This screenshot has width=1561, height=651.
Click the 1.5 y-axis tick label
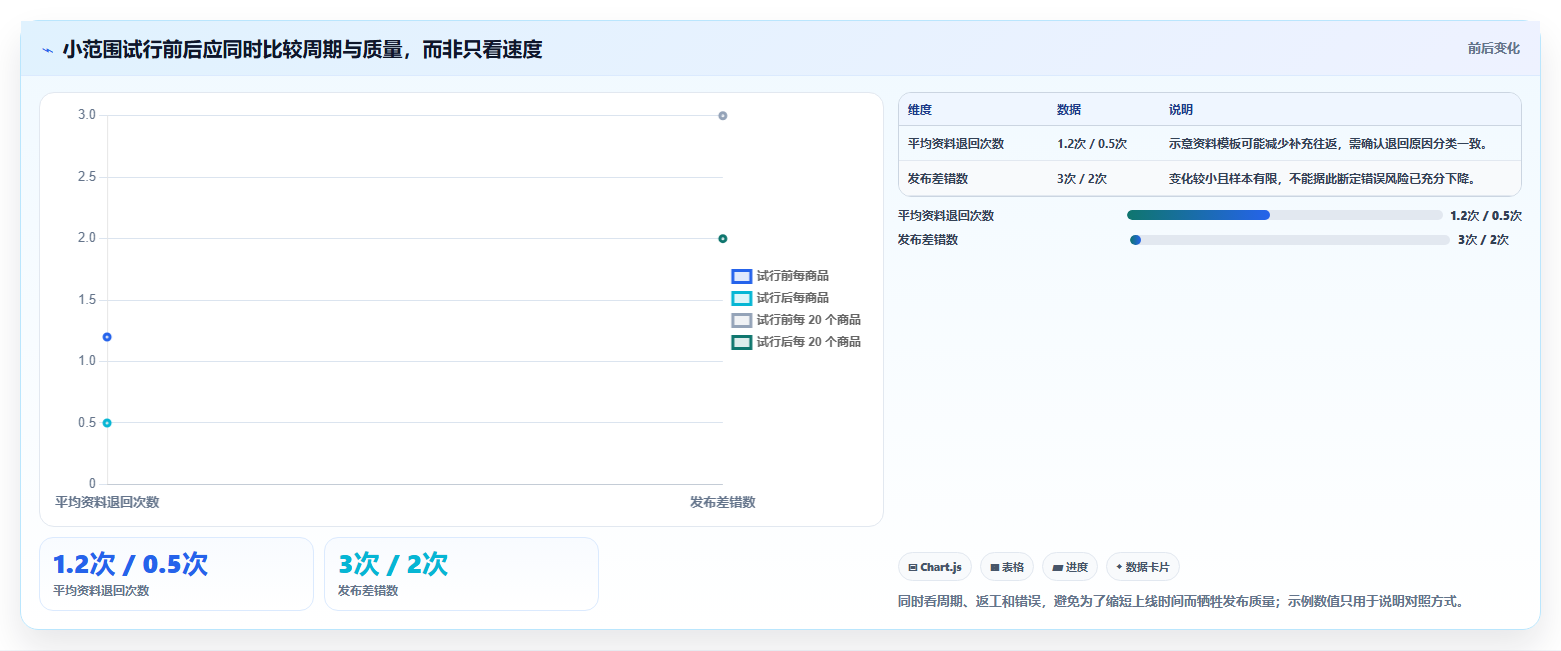(87, 300)
